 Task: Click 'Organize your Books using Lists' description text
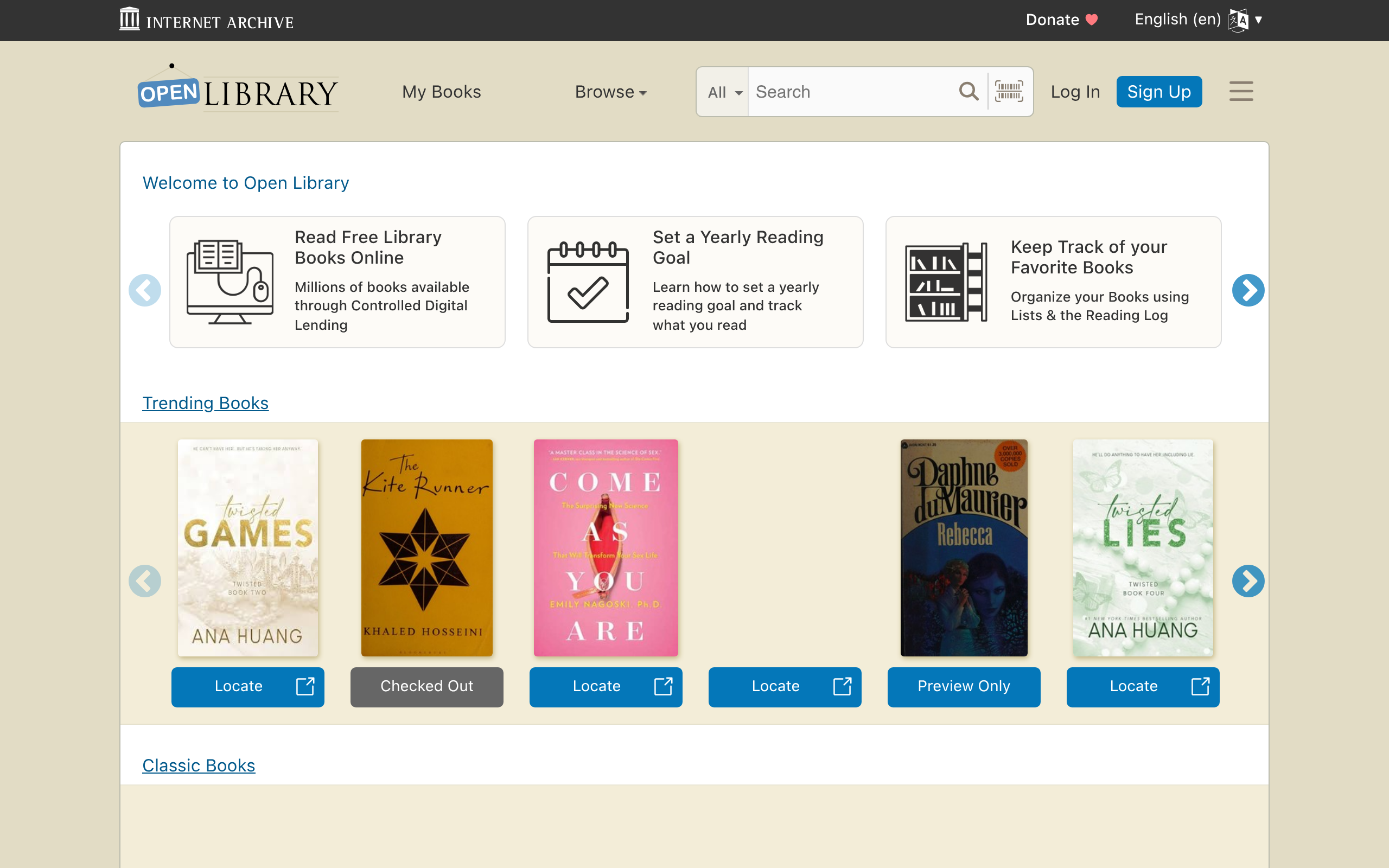[1100, 306]
